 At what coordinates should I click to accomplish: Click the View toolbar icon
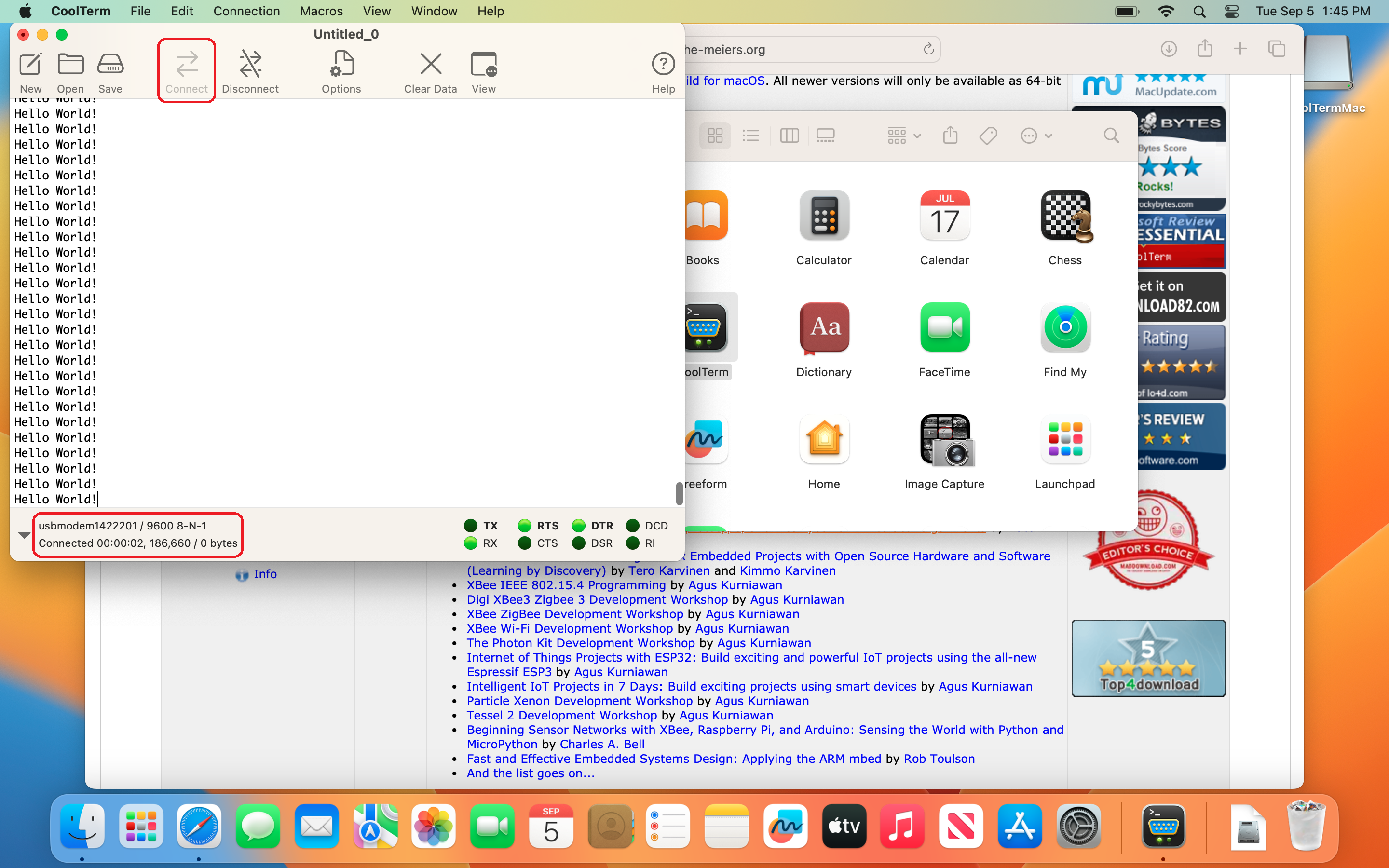[x=483, y=72]
